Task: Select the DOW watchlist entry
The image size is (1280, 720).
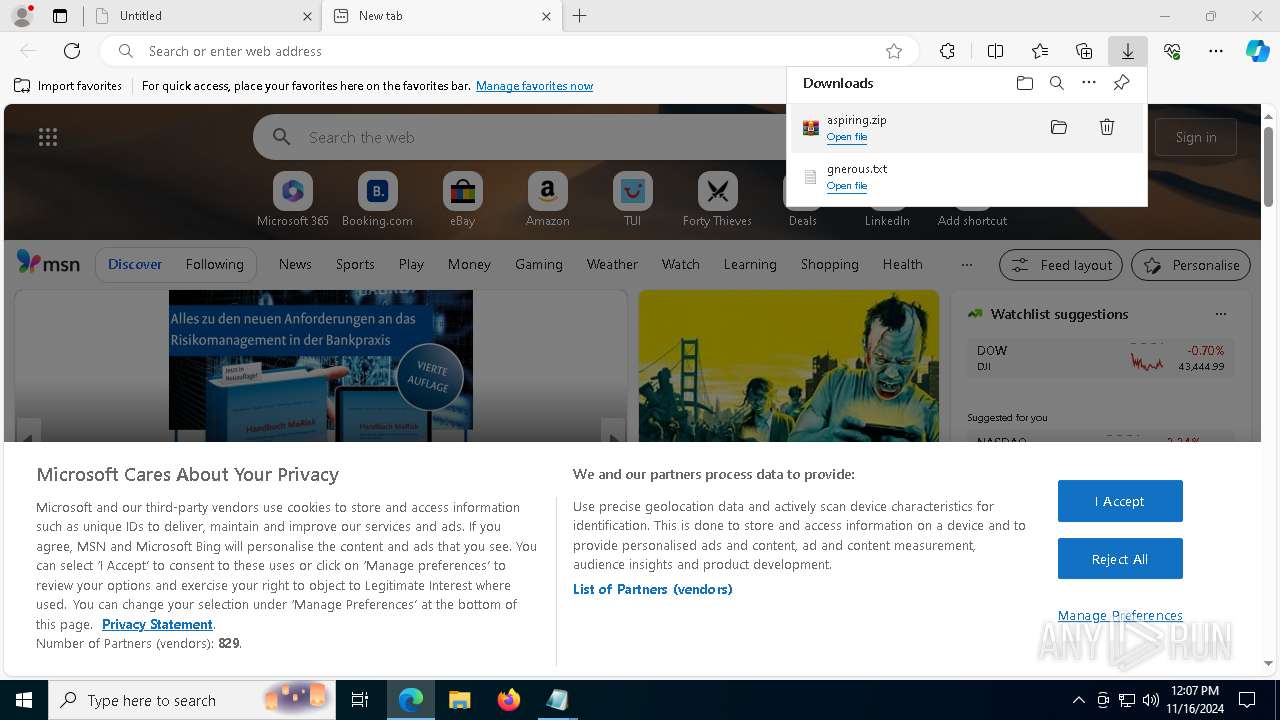Action: 1100,358
